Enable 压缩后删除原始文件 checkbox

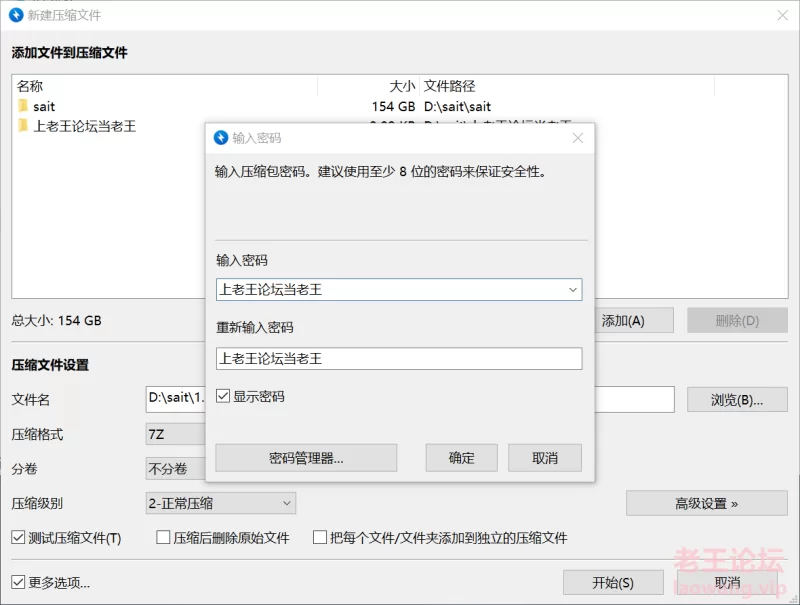coord(163,537)
